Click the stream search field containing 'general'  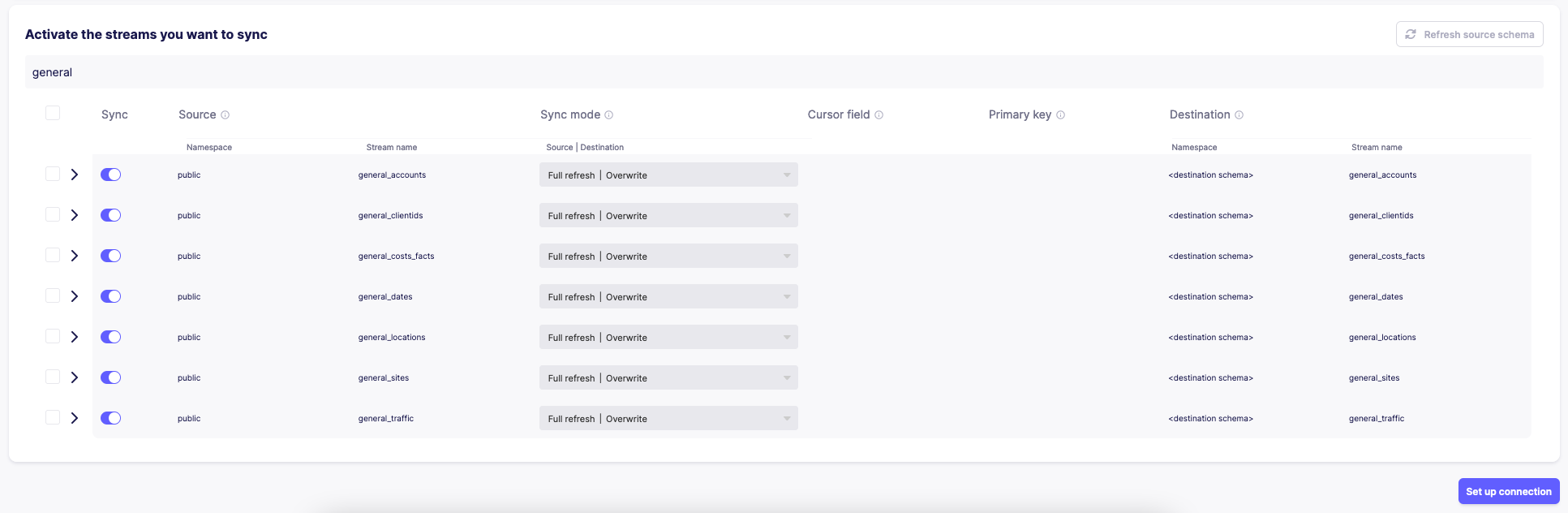coord(784,72)
